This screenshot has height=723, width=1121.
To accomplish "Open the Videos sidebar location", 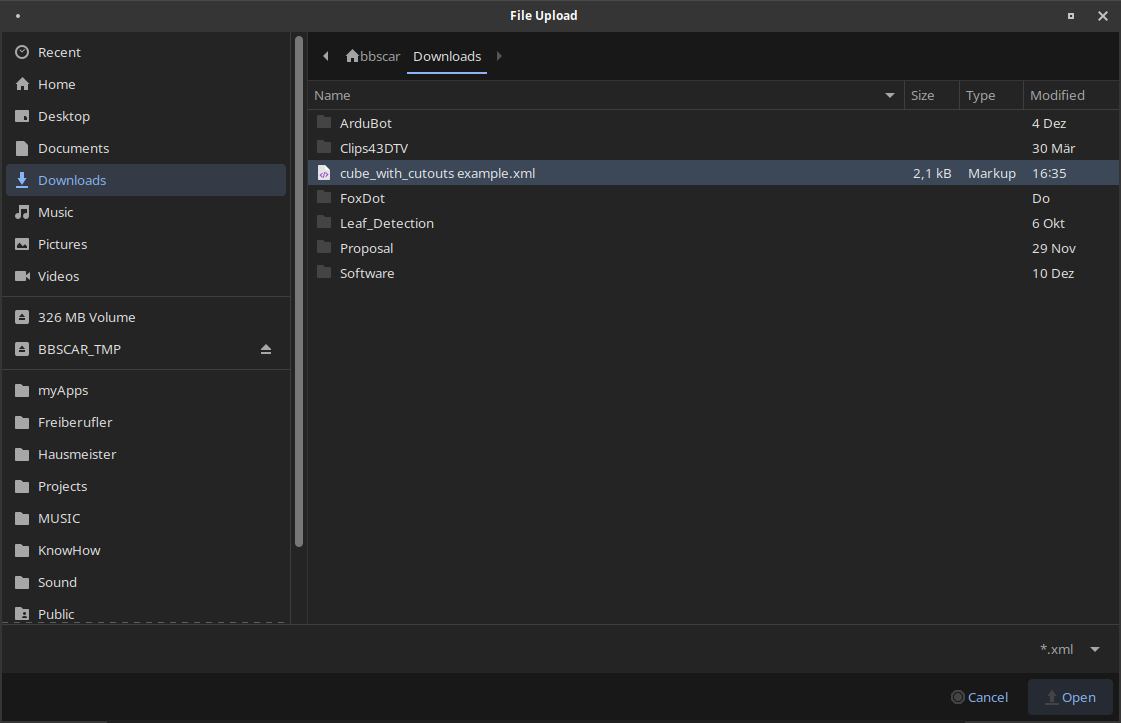I will click(58, 276).
